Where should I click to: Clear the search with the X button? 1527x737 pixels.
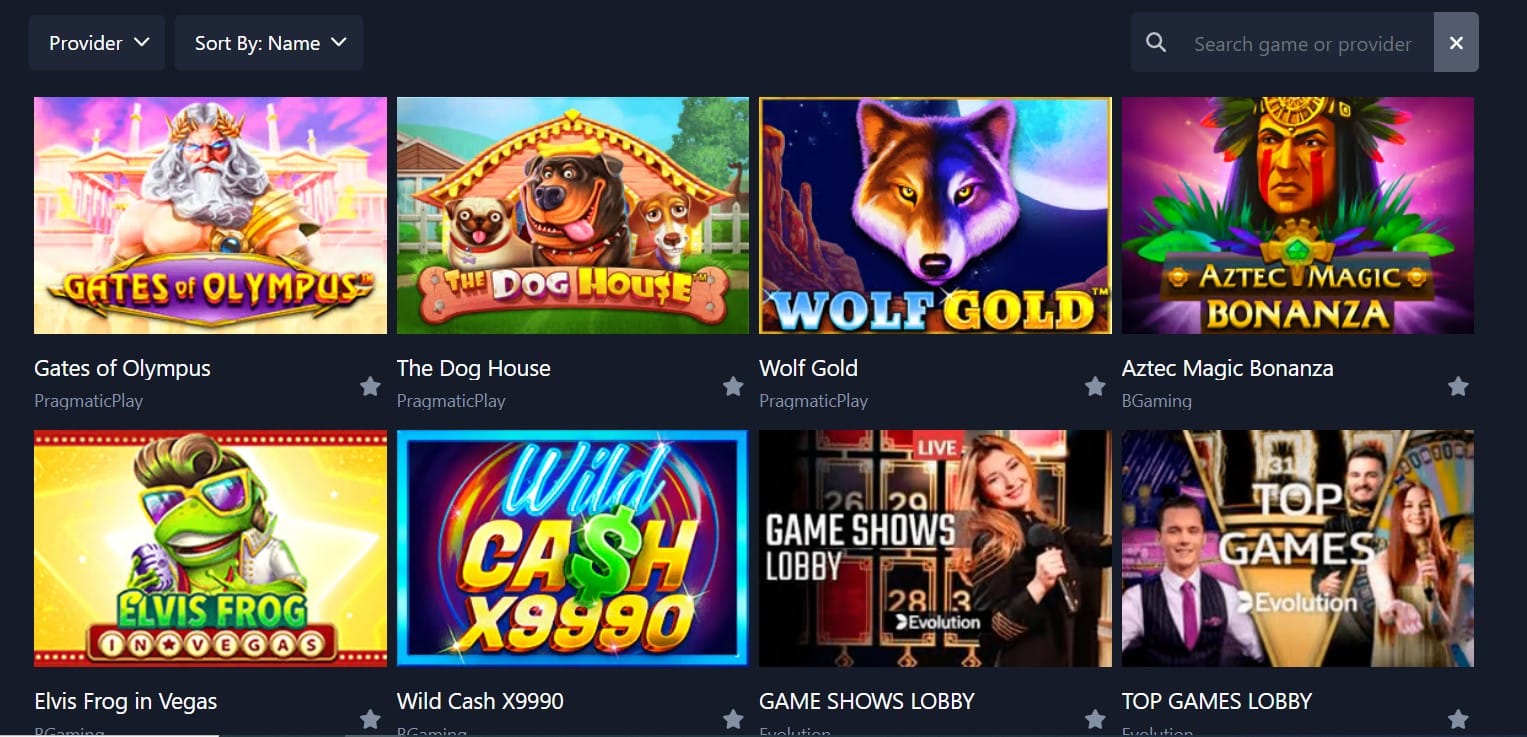(x=1456, y=43)
